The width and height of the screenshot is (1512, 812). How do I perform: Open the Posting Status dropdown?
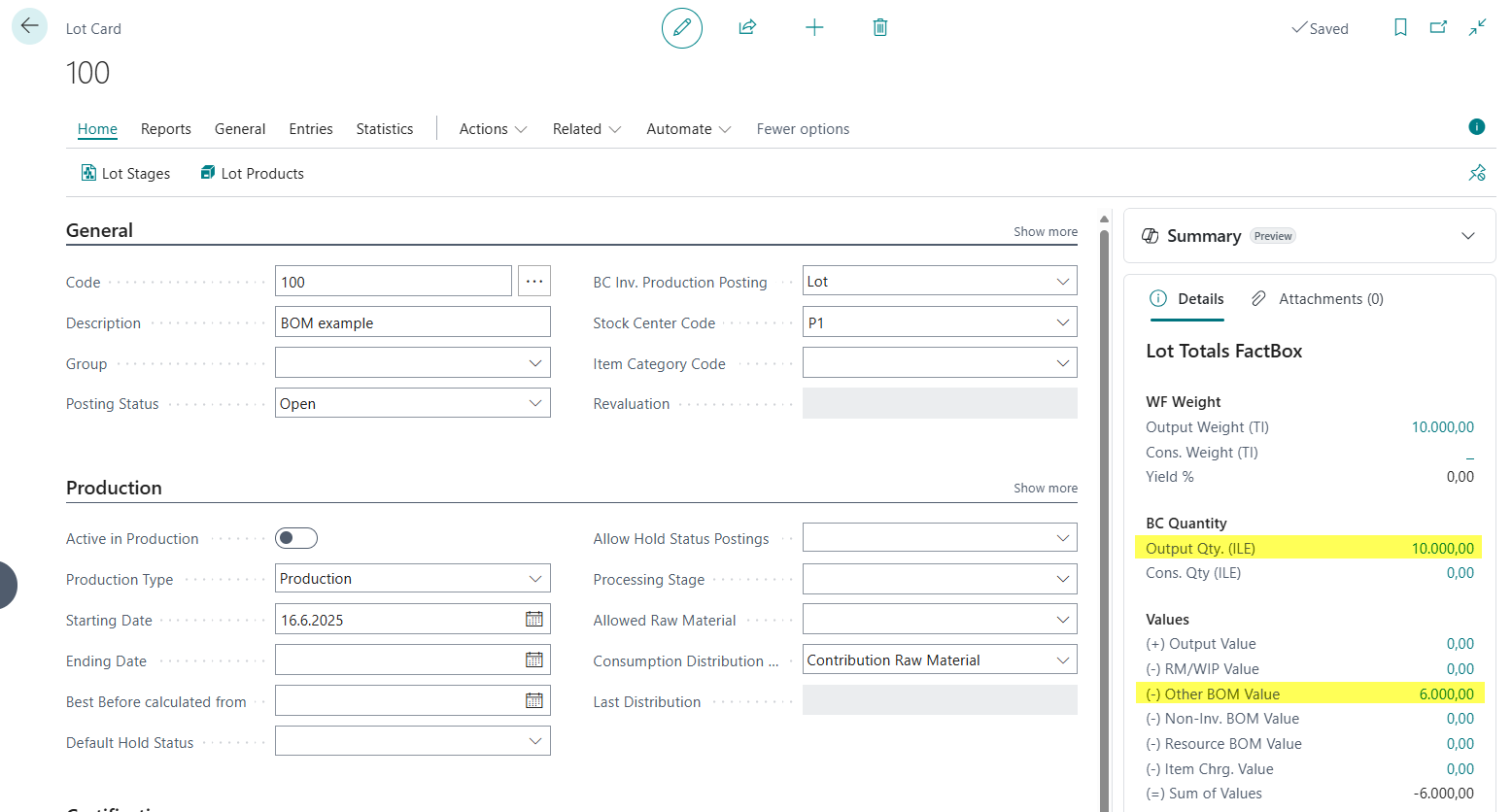pos(534,404)
